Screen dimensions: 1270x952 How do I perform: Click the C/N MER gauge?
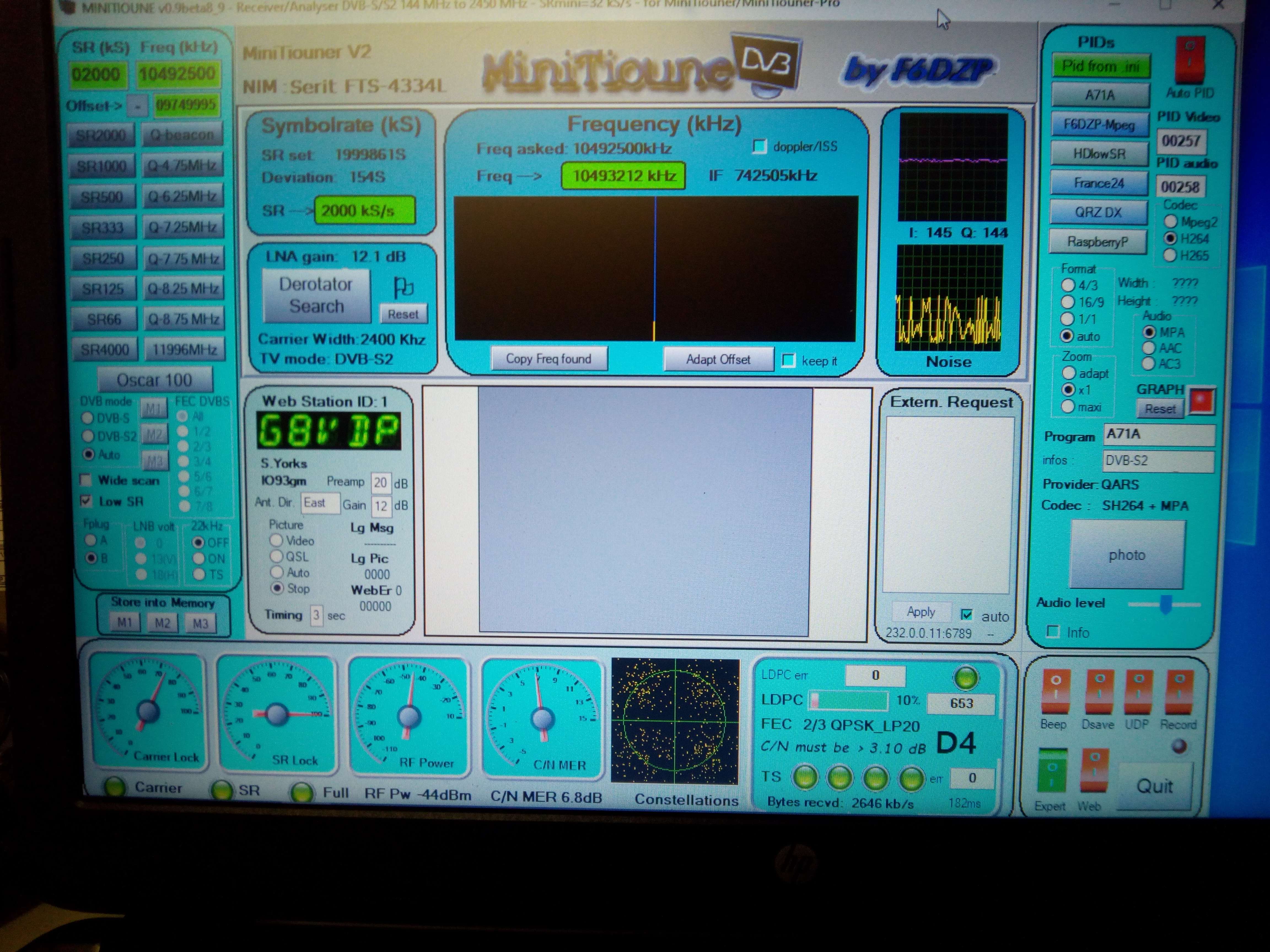(542, 718)
